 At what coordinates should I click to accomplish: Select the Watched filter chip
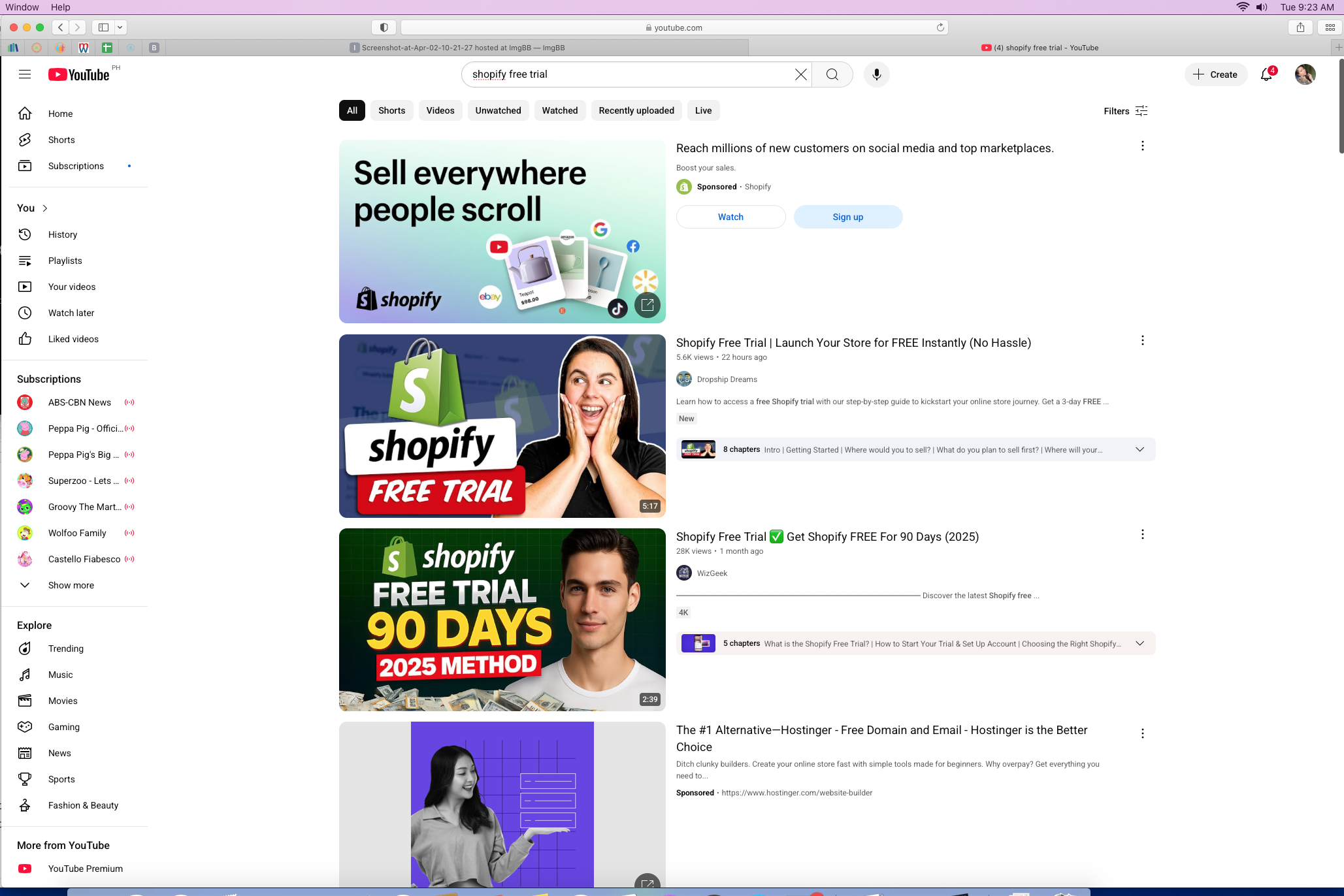(x=560, y=110)
